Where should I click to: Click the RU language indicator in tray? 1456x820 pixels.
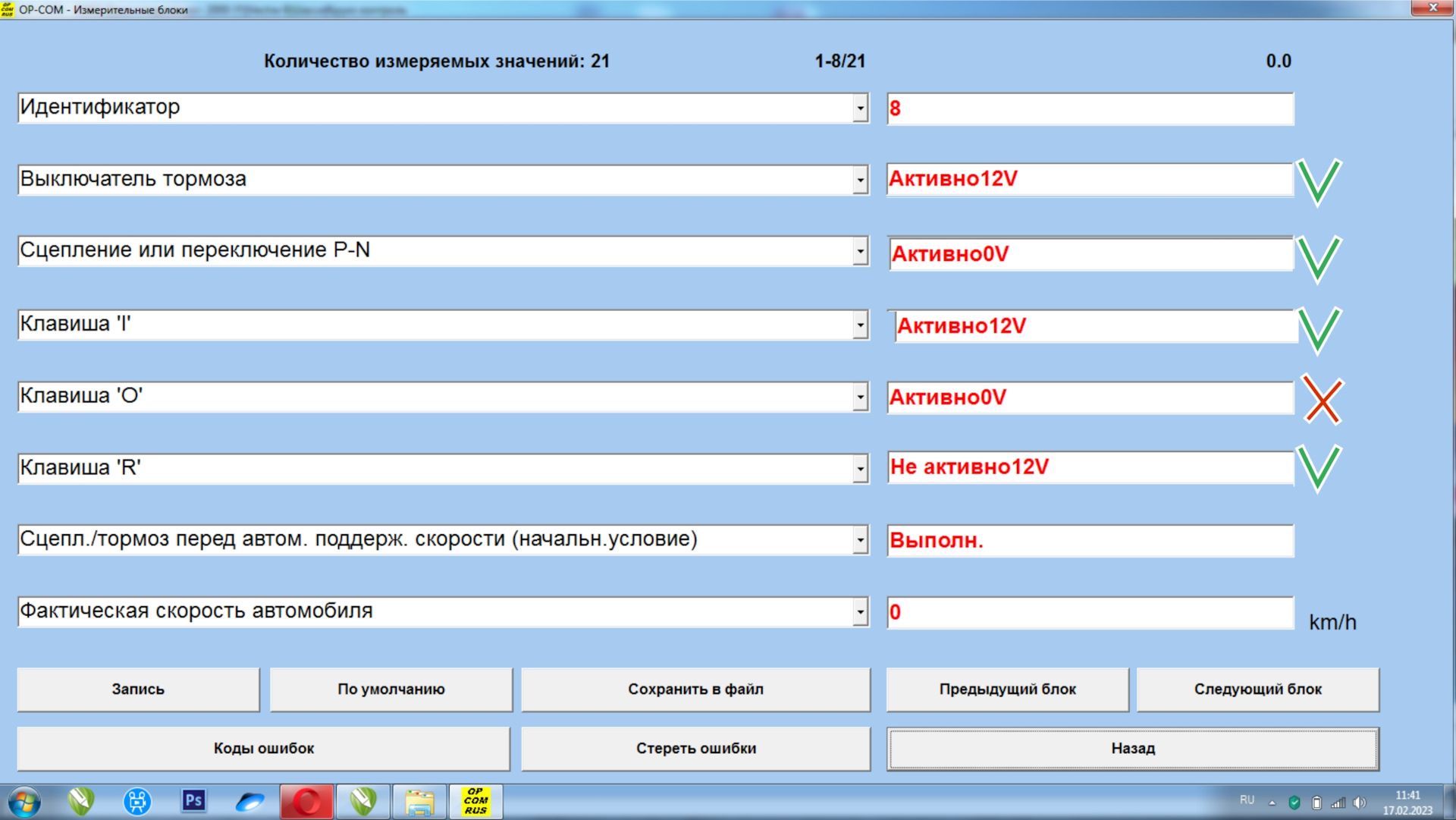pos(1247,800)
